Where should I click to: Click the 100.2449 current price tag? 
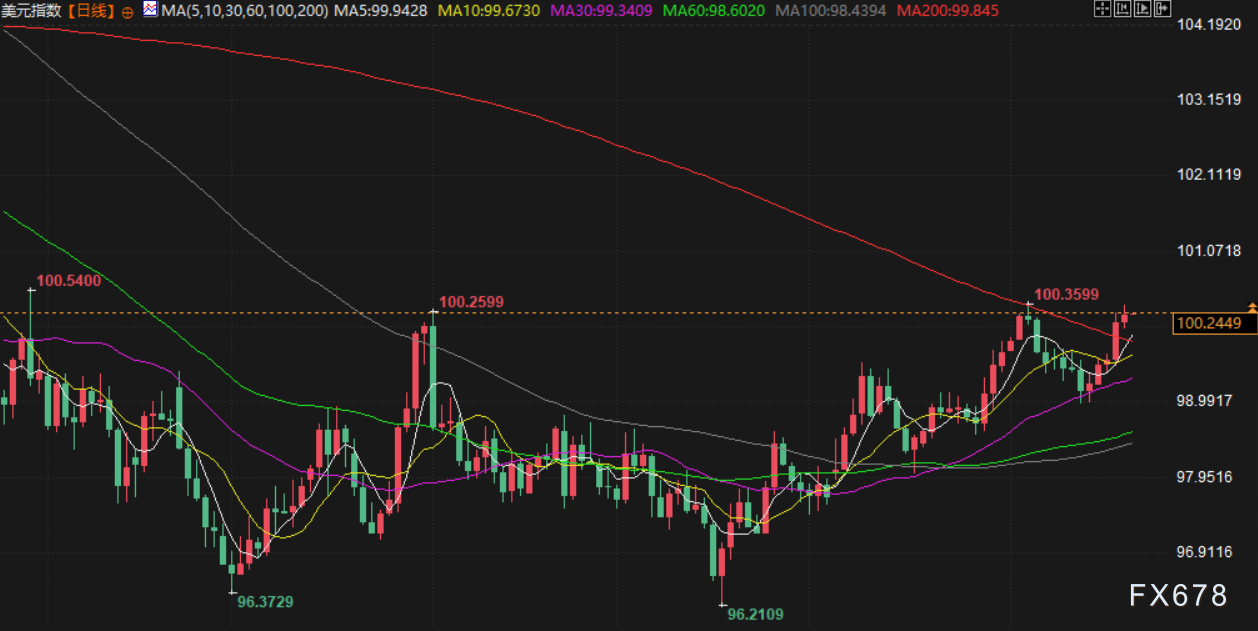pyautogui.click(x=1209, y=323)
